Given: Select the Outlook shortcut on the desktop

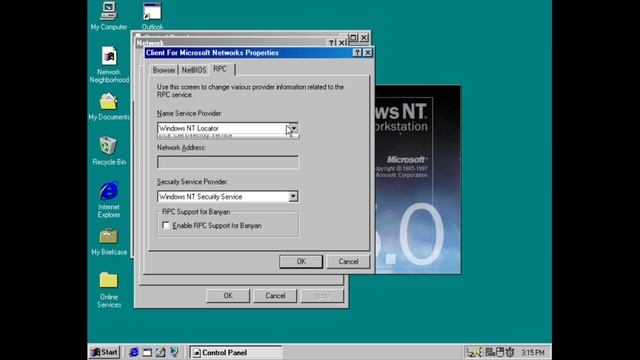Looking at the screenshot, I should click(152, 16).
